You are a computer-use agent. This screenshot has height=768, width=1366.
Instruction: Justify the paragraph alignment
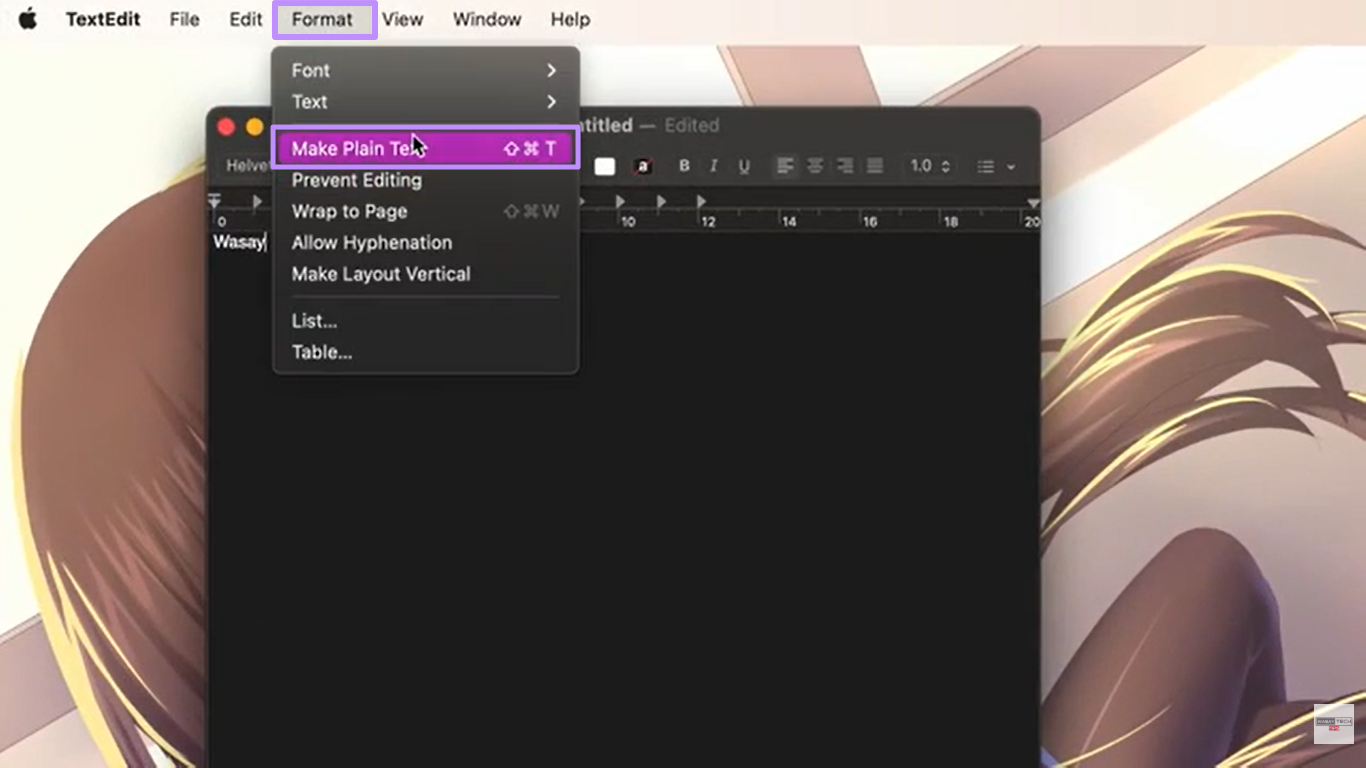[876, 166]
